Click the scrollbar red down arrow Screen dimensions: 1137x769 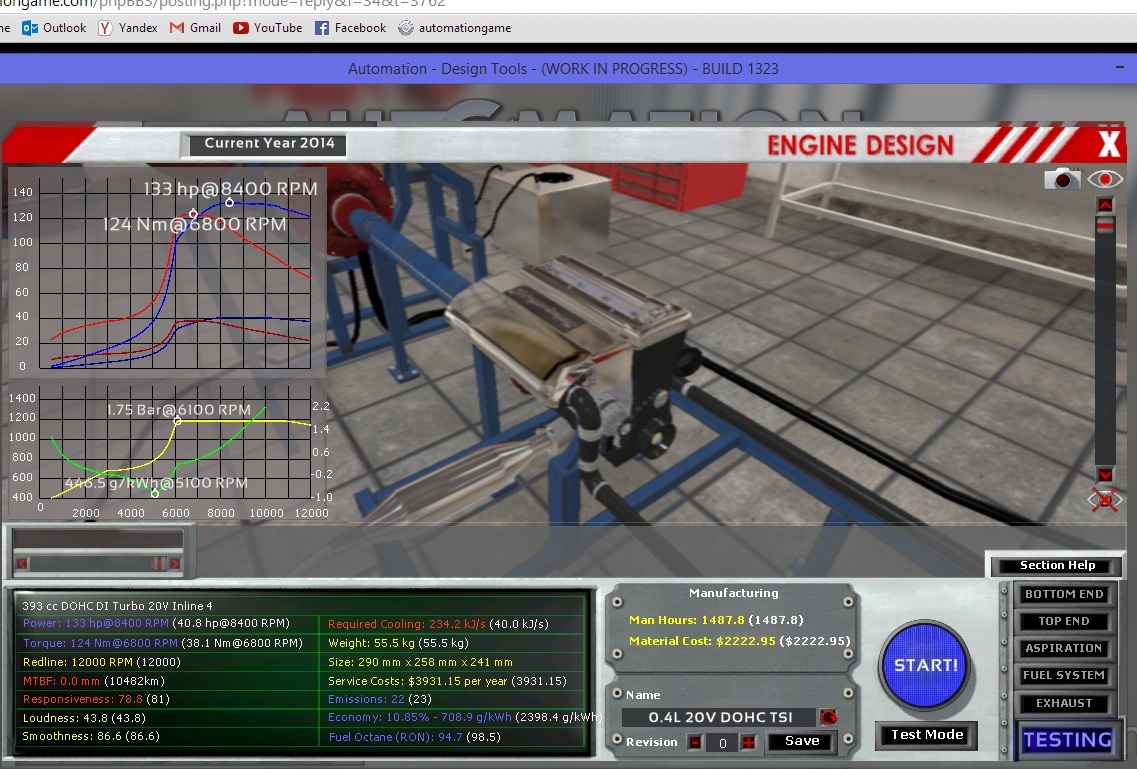(1105, 475)
